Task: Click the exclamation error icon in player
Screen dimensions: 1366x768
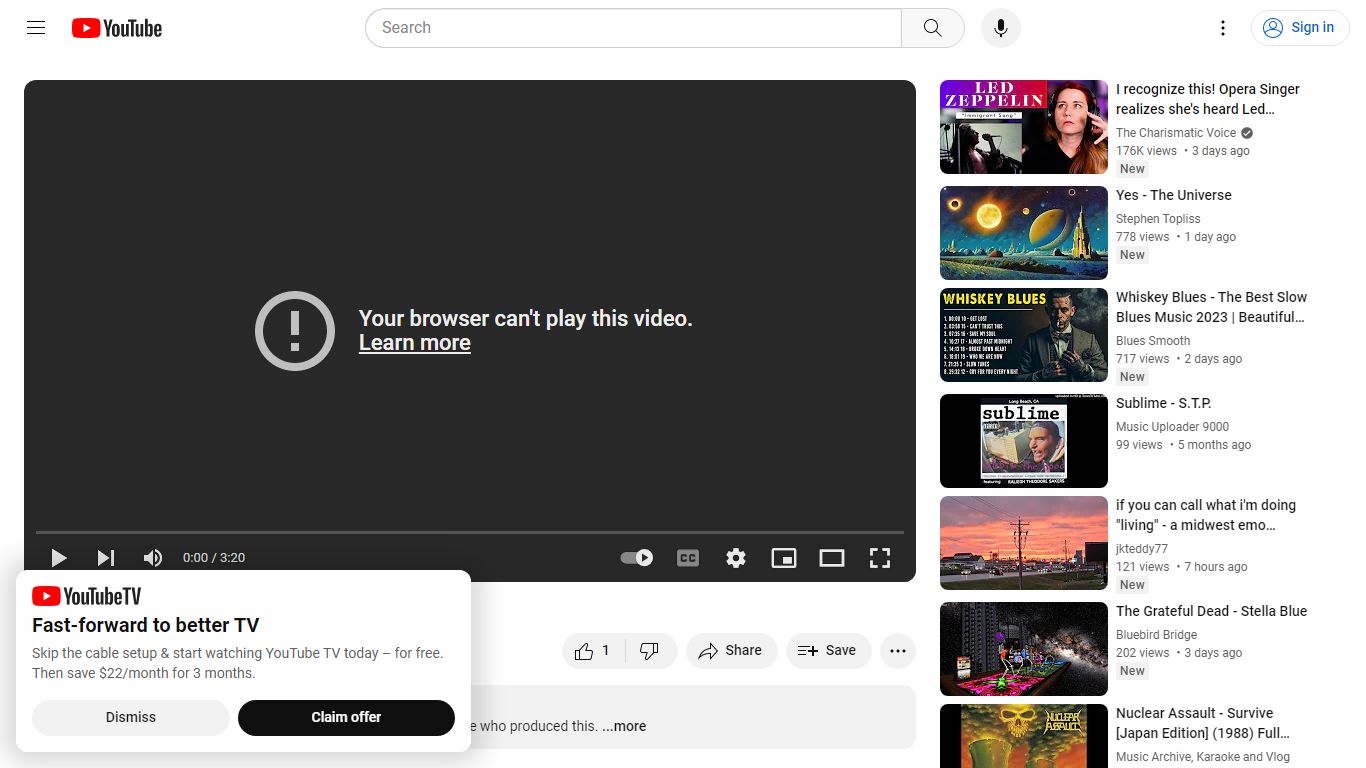Action: 295,331
